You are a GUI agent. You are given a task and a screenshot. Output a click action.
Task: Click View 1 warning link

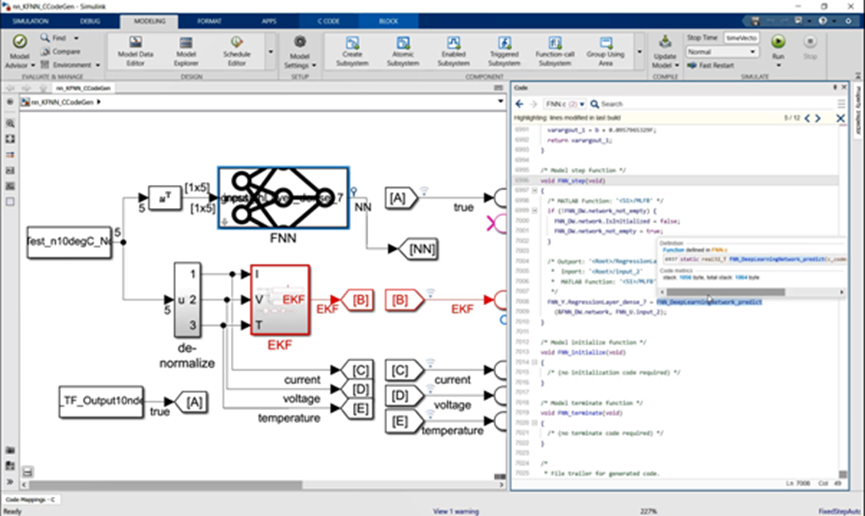456,511
